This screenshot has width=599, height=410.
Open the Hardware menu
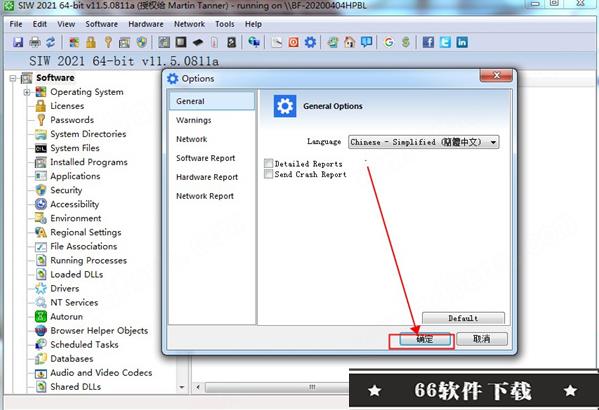point(146,24)
